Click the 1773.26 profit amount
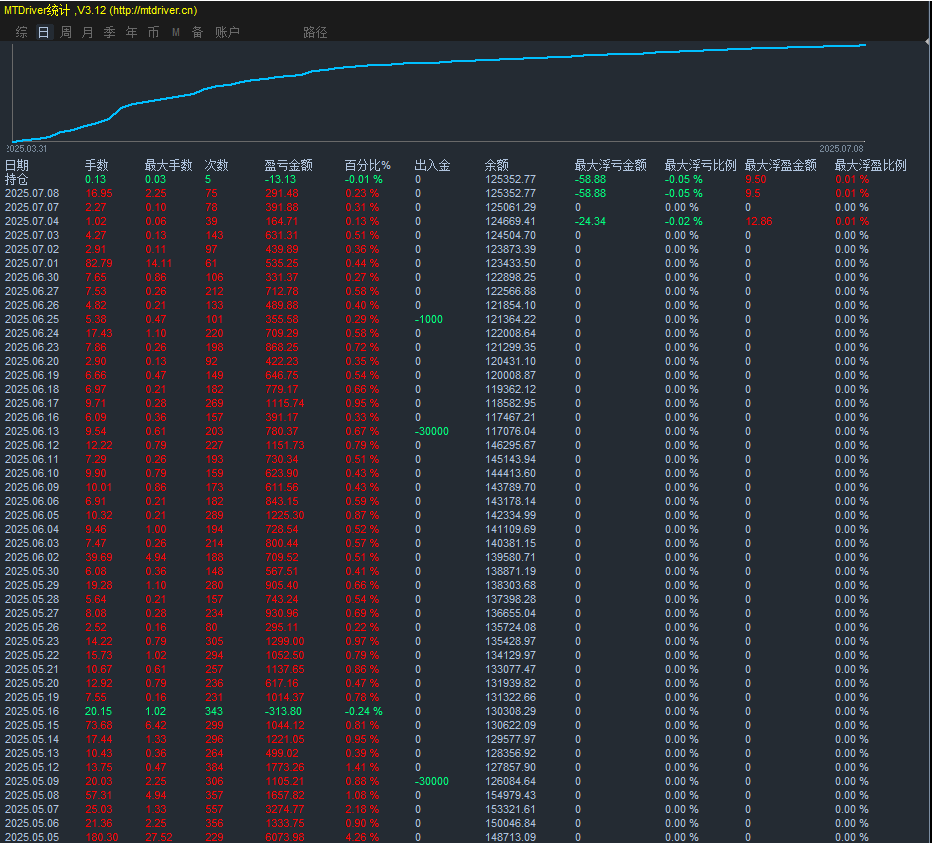The height and width of the screenshot is (844, 932). click(x=285, y=767)
